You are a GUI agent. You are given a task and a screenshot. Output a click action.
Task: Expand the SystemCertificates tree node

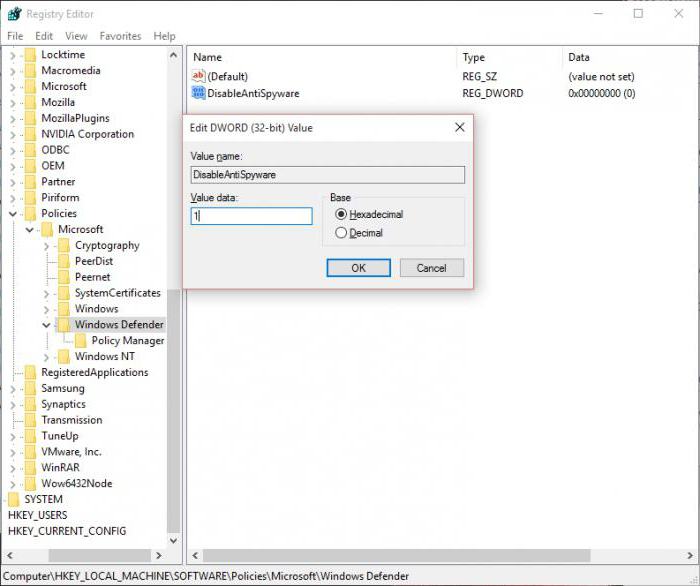click(x=47, y=294)
